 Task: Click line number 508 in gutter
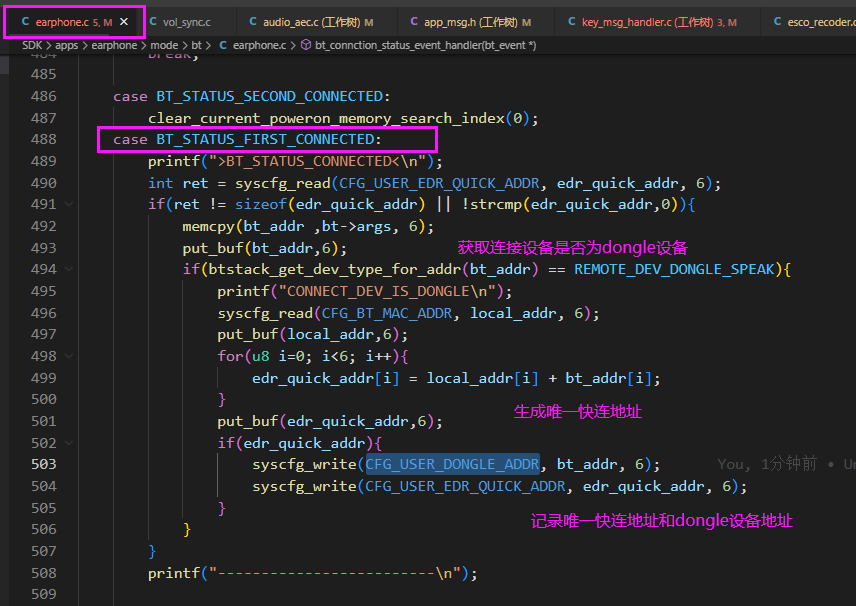(44, 573)
